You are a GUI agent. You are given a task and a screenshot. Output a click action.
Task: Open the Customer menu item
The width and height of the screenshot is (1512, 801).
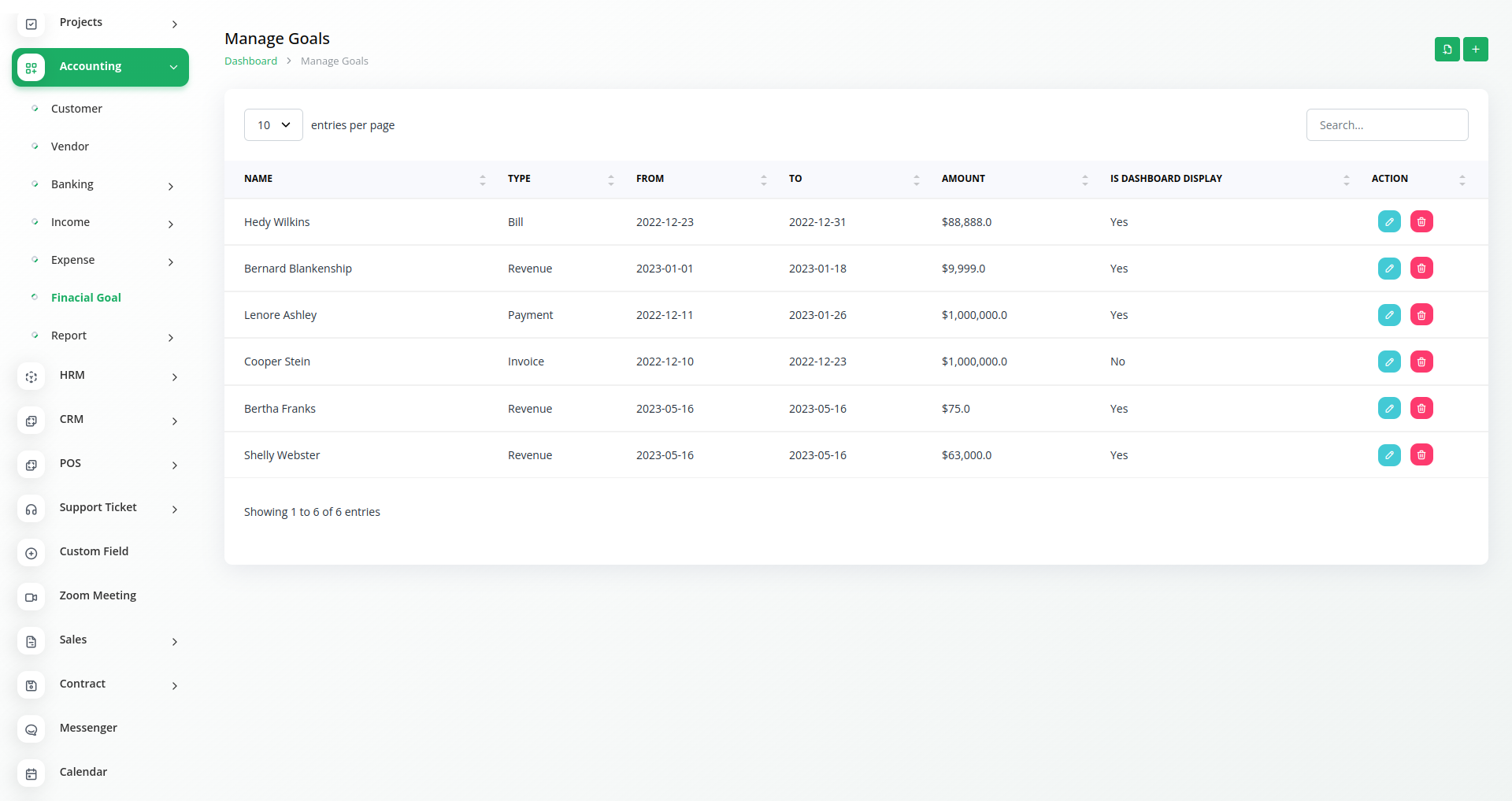click(76, 109)
